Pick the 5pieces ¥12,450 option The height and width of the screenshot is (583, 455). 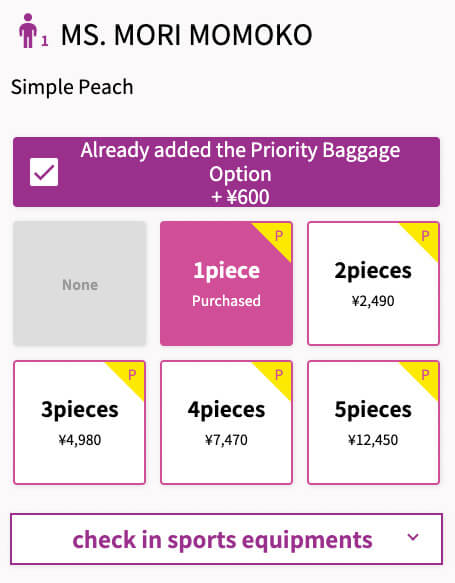click(373, 422)
